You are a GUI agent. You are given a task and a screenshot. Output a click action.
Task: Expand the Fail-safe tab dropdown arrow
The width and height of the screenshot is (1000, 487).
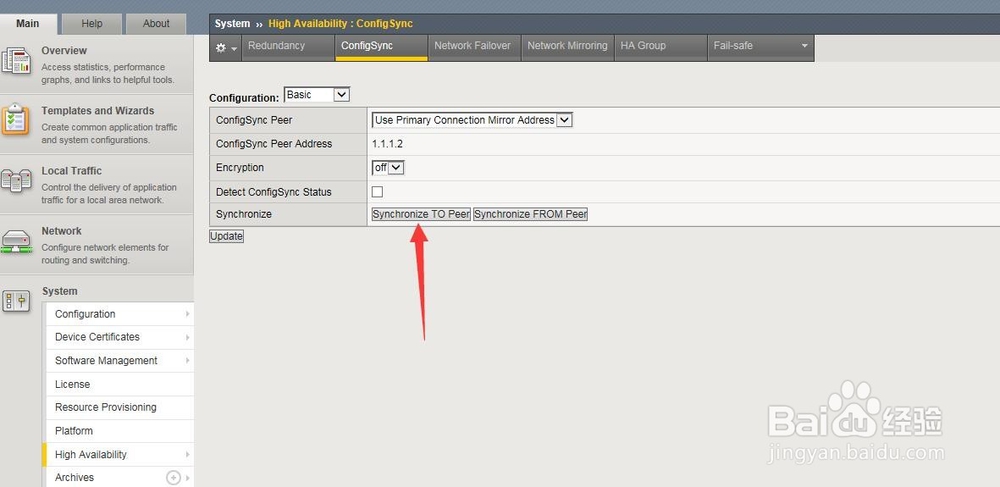804,46
